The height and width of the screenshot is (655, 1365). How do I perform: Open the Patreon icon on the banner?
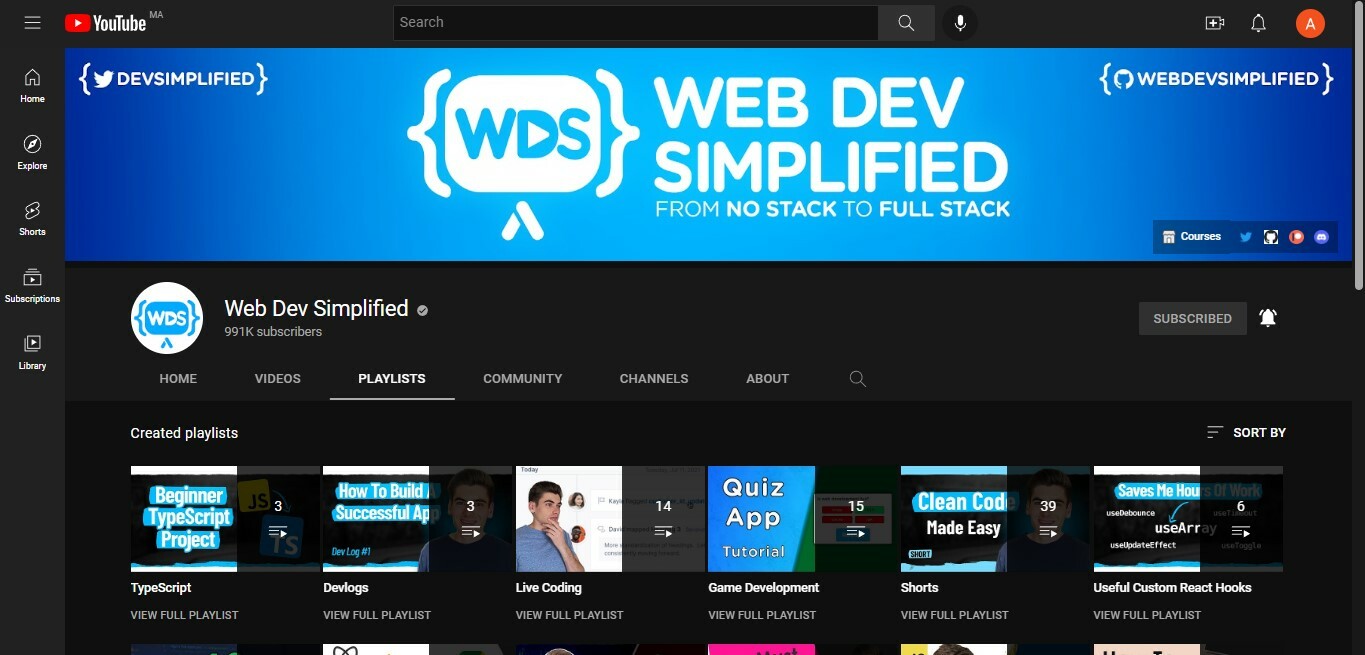point(1296,236)
